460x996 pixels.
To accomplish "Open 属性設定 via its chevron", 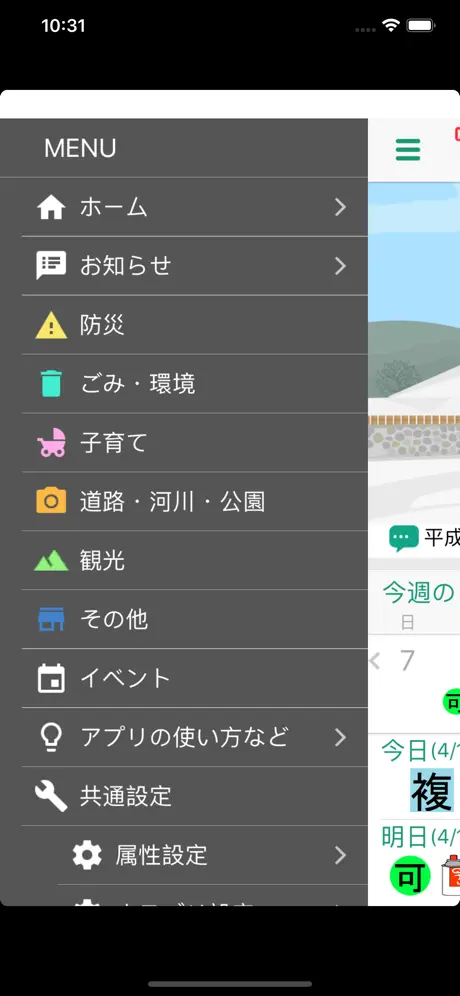I will 341,856.
